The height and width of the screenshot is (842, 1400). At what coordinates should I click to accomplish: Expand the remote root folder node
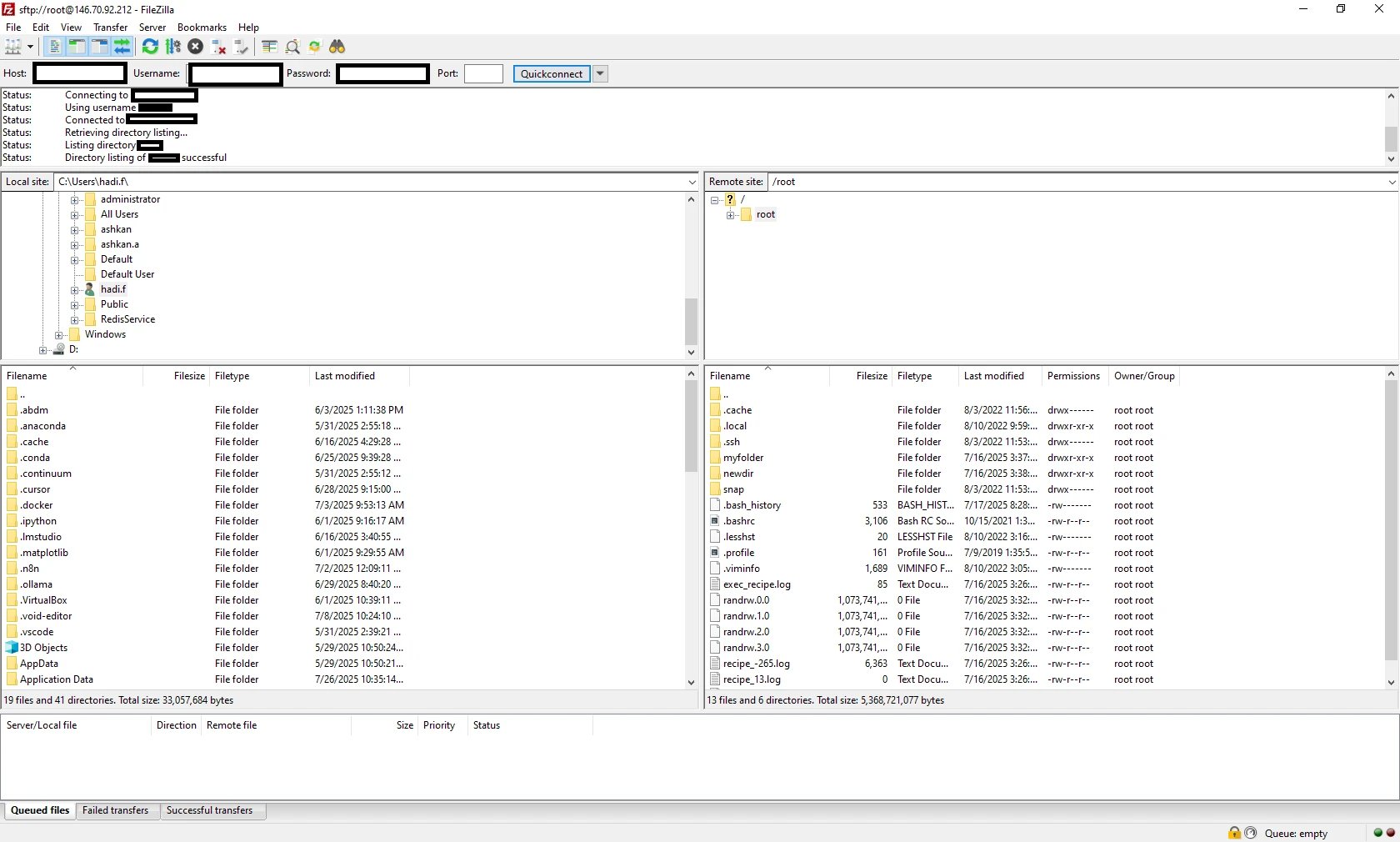pyautogui.click(x=730, y=215)
